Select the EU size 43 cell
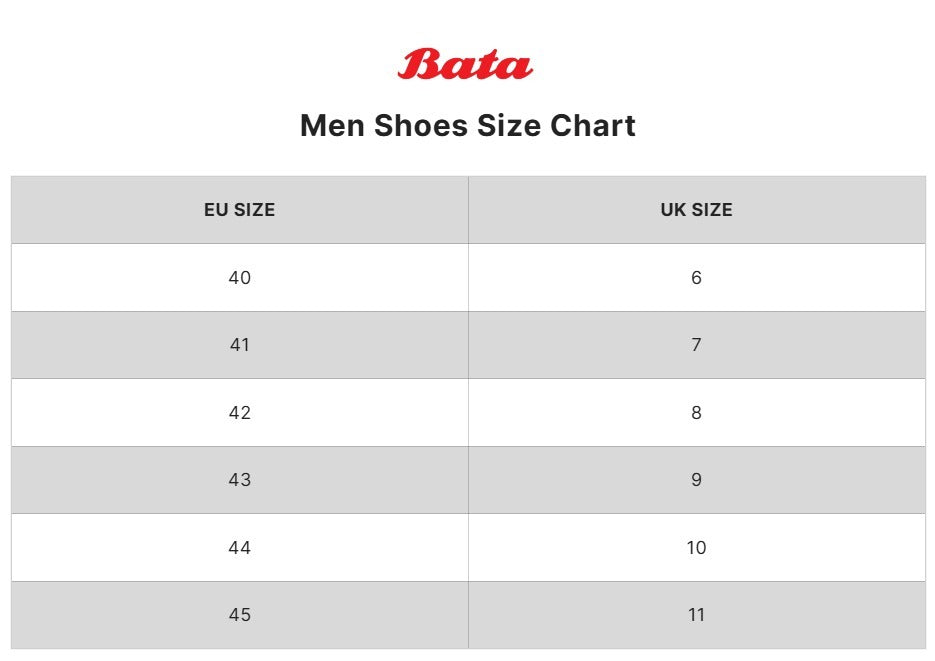Image resolution: width=935 pixels, height=661 pixels. 240,480
